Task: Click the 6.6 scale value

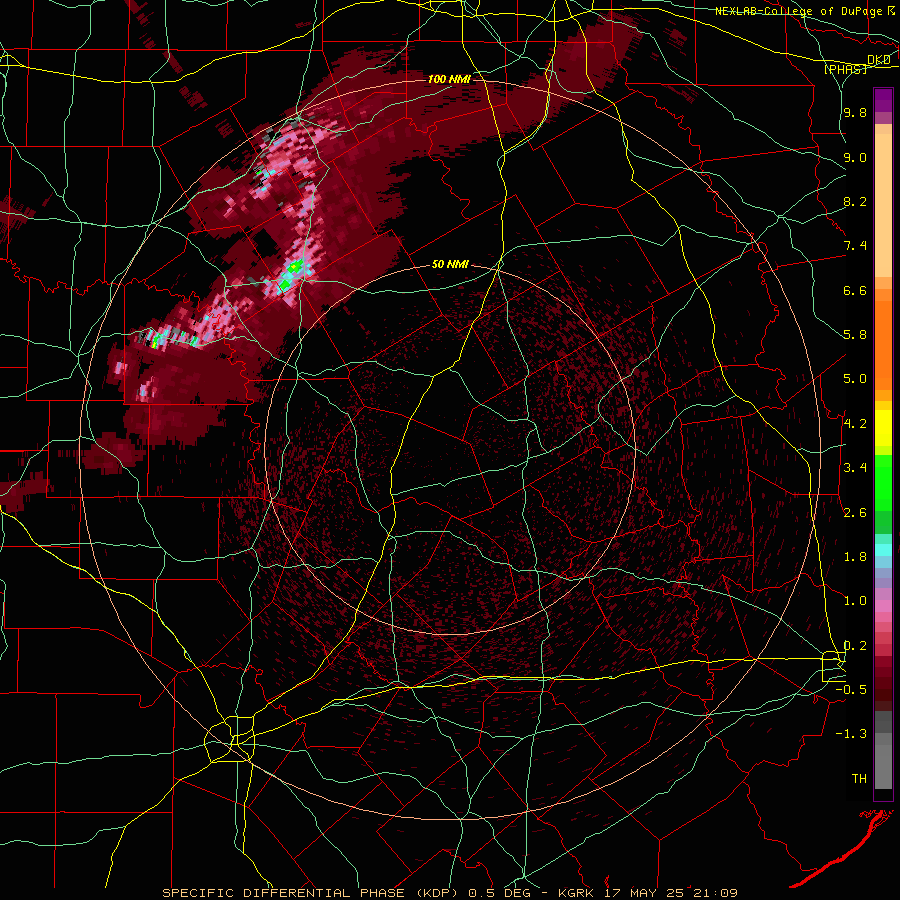Action: coord(855,290)
